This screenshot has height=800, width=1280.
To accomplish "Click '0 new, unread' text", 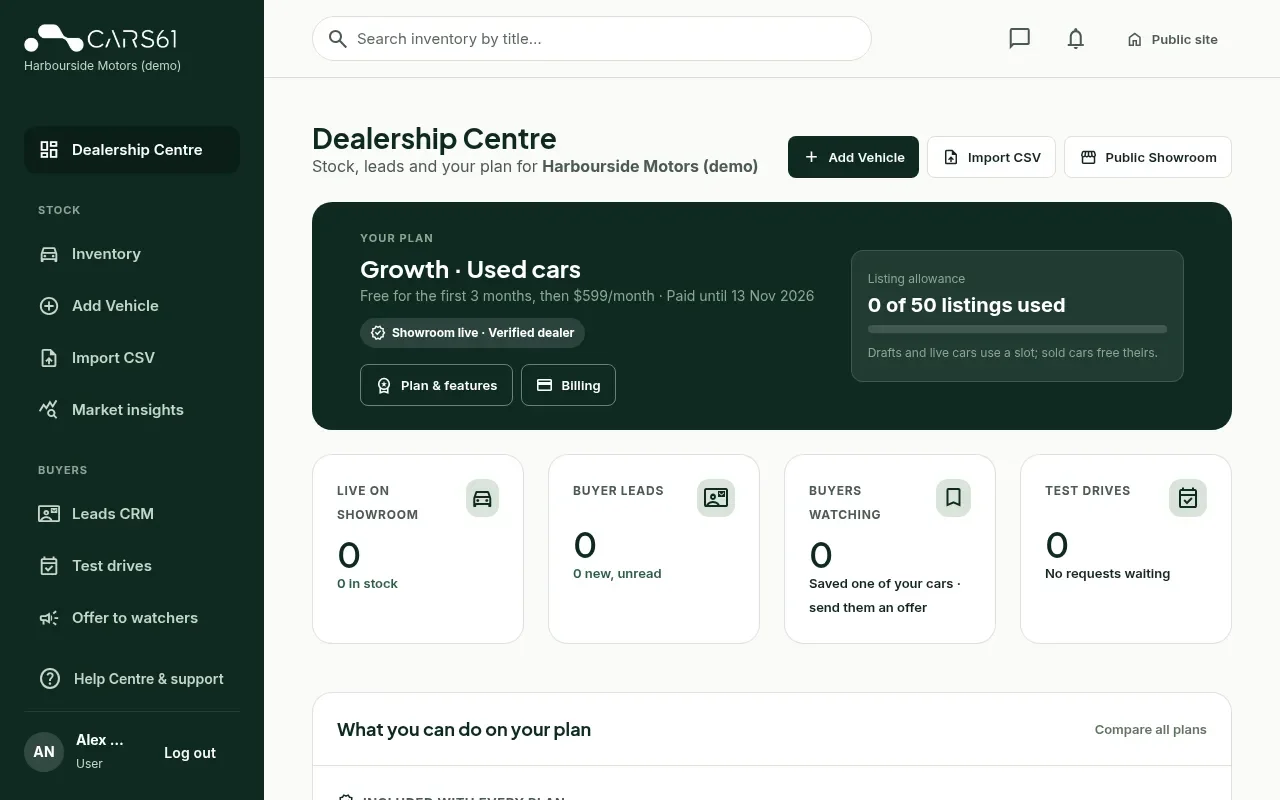I will (617, 574).
